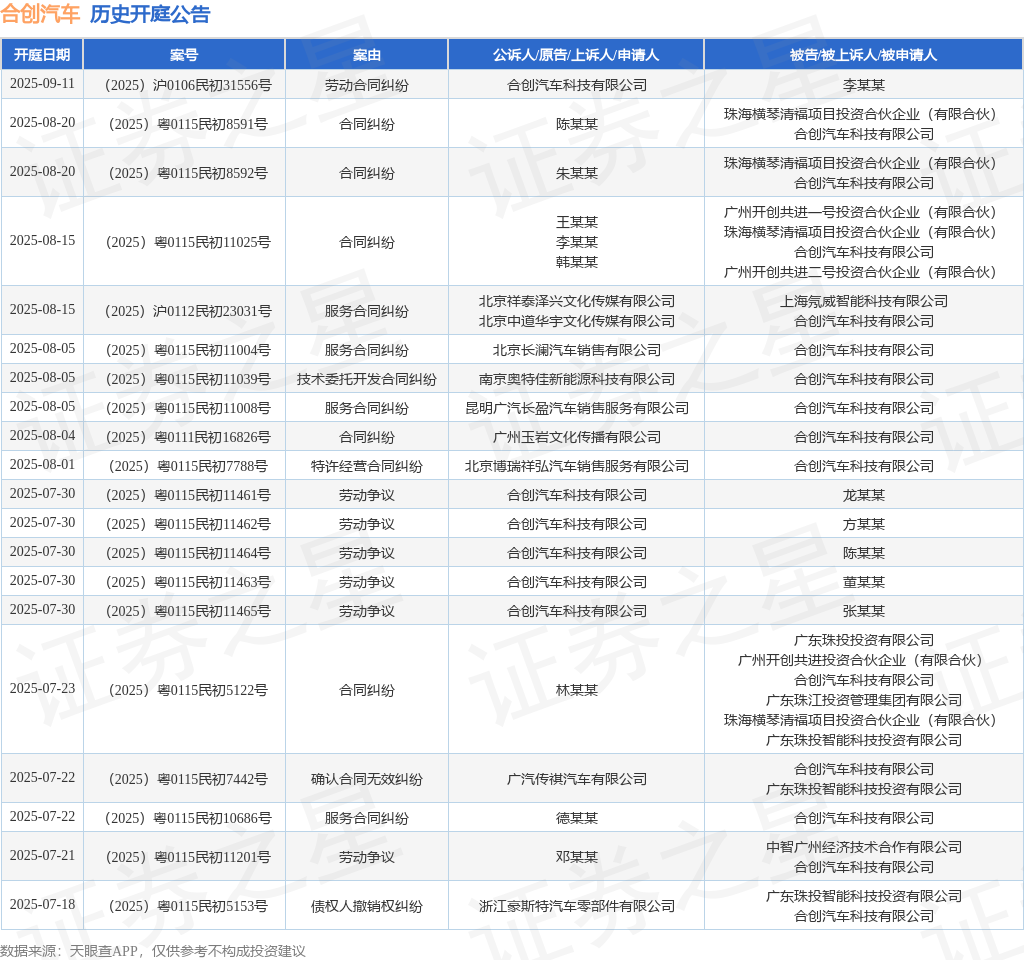The height and width of the screenshot is (960, 1024).
Task: Click the date 2025-09-11
Action: (42, 84)
